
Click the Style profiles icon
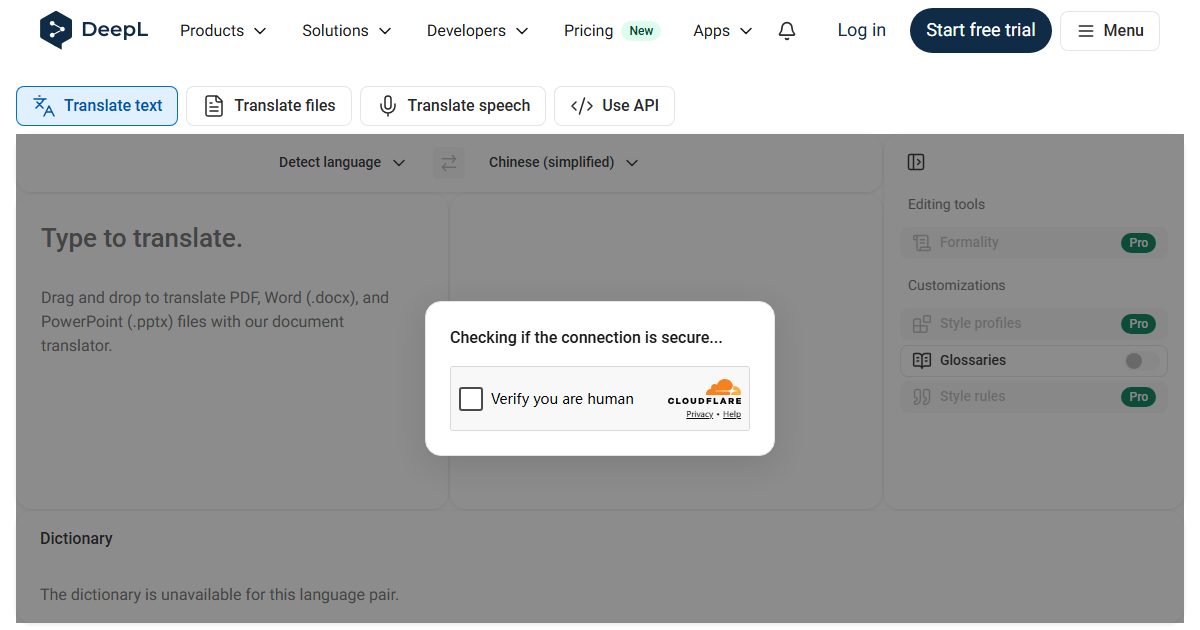click(x=922, y=323)
